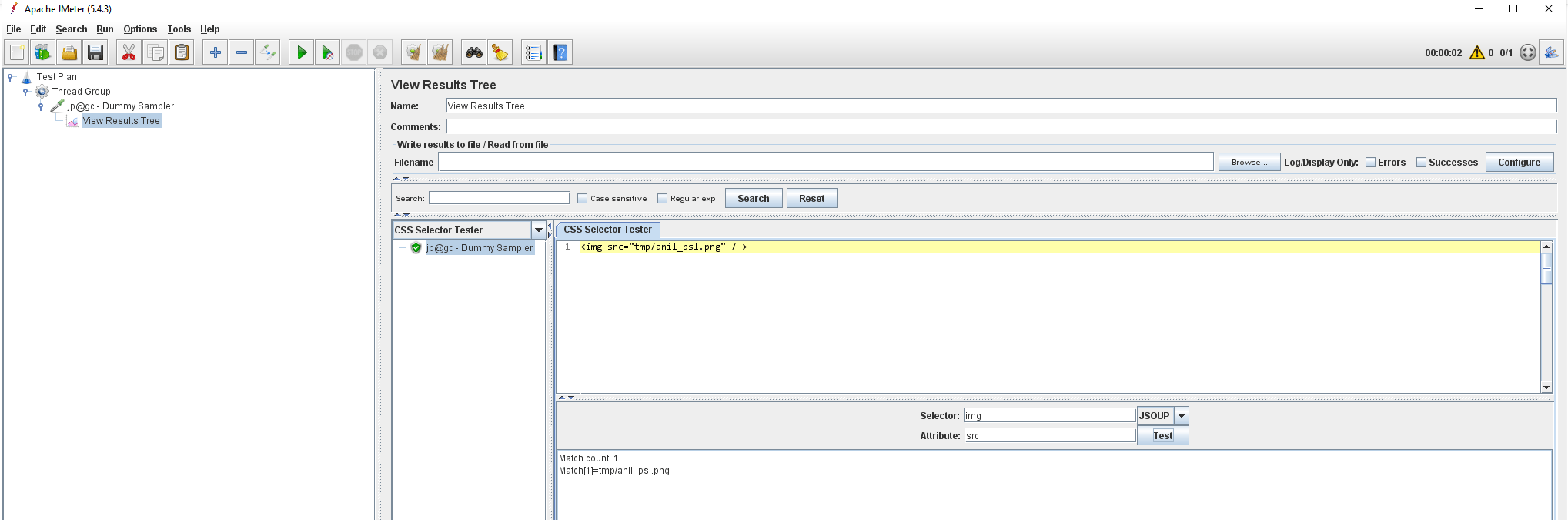This screenshot has height=520, width=1568.
Task: Select the CSS Selector Tester tab
Action: click(x=607, y=230)
